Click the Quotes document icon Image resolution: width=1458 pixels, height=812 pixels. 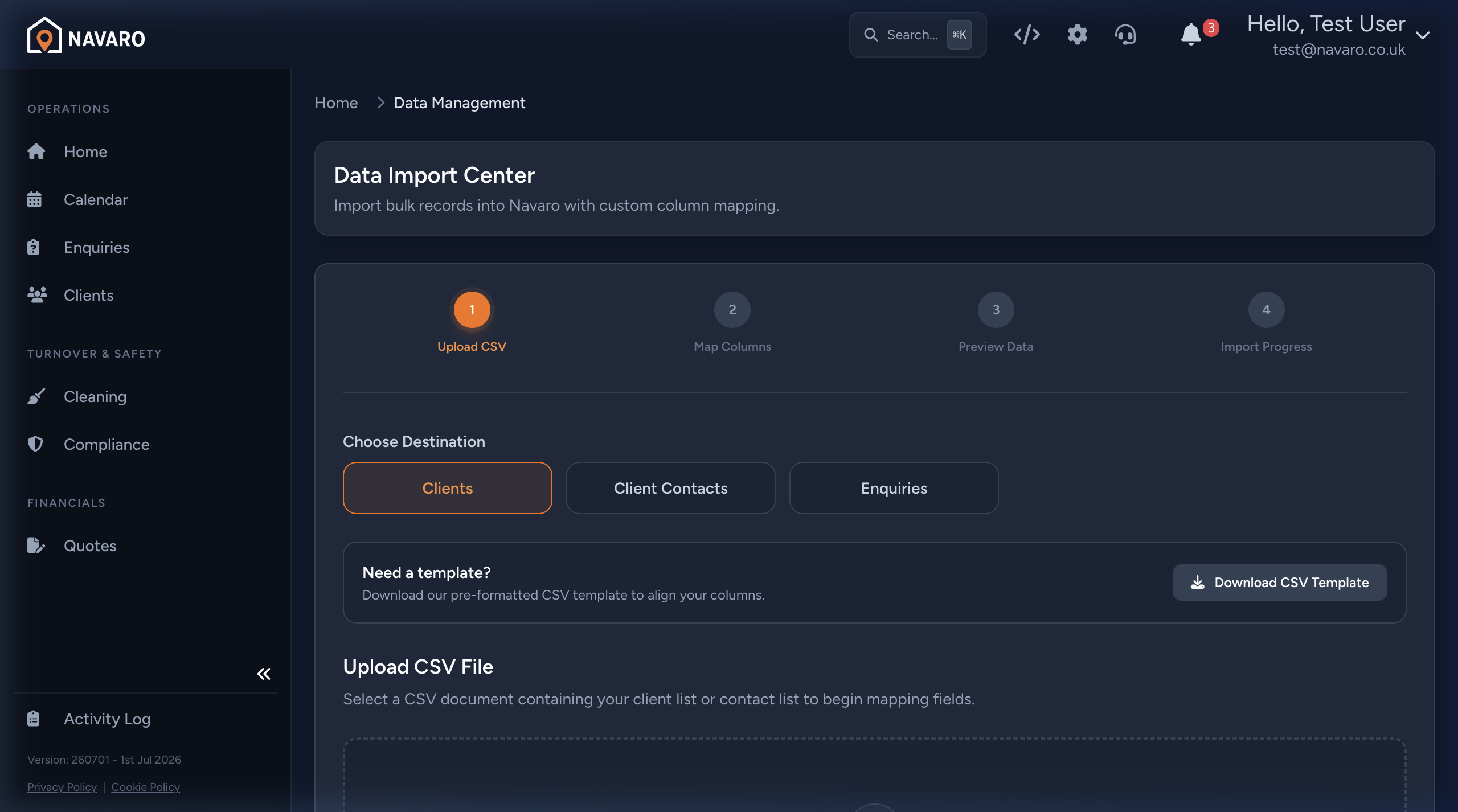(x=36, y=546)
